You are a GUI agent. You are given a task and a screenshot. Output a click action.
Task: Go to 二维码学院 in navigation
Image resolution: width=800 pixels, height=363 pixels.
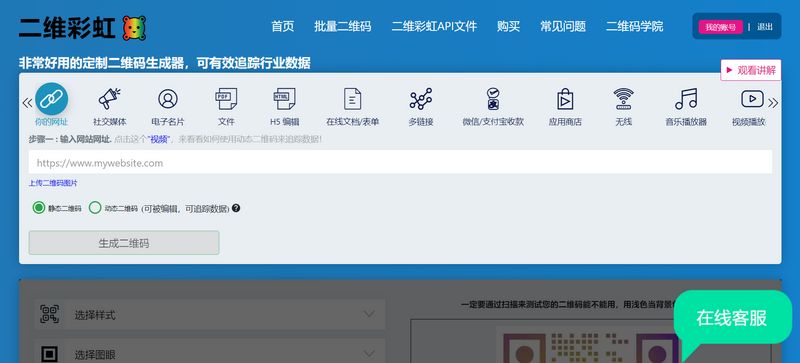[x=634, y=27]
